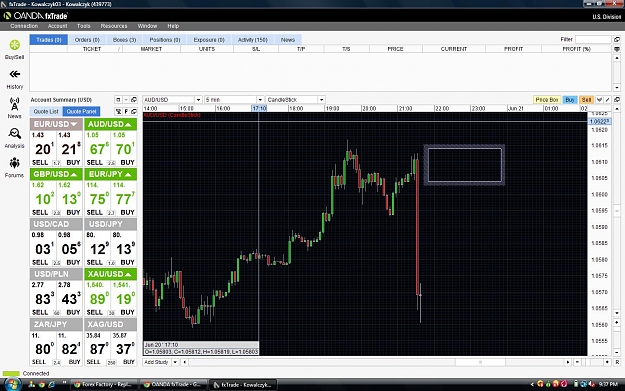
Task: Click the trades table scroll up arrow
Action: (x=617, y=57)
